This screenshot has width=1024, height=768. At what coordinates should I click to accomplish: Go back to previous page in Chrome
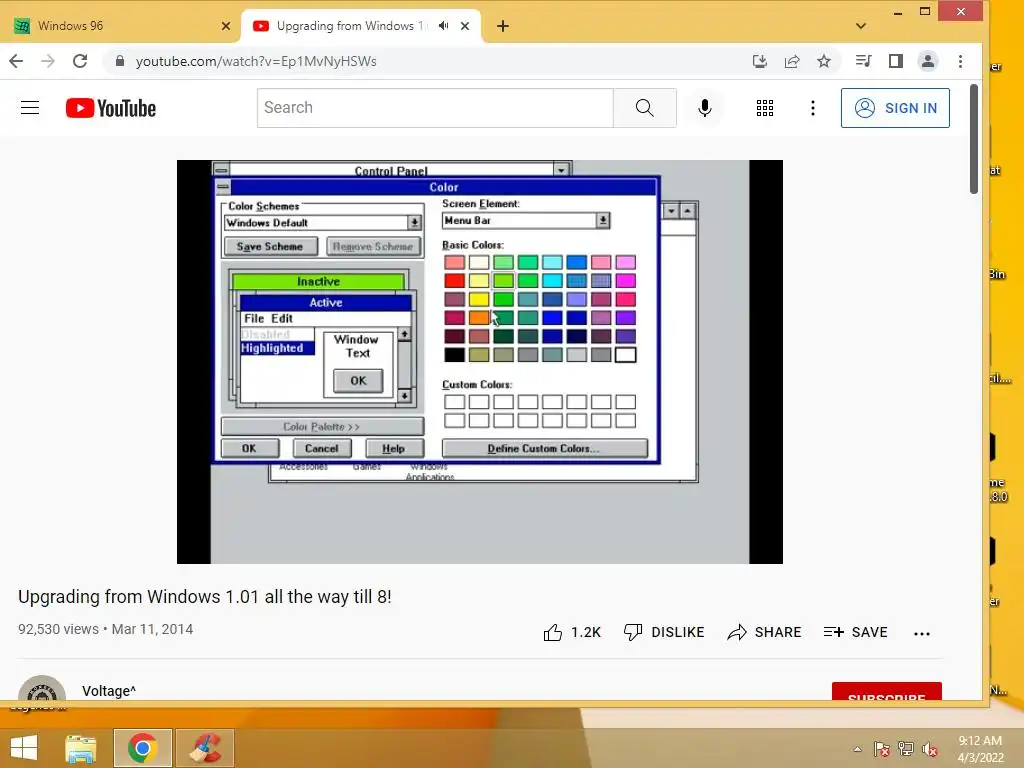[x=16, y=61]
